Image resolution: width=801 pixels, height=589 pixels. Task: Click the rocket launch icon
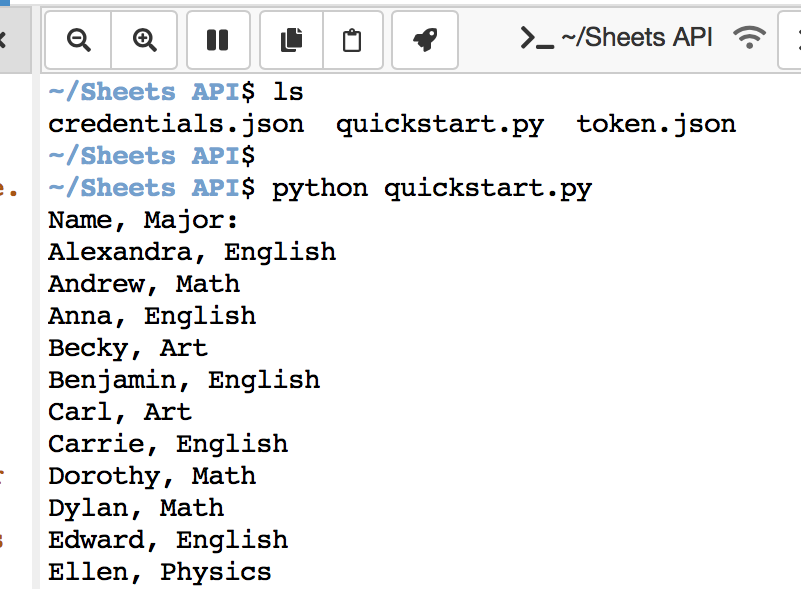(425, 40)
